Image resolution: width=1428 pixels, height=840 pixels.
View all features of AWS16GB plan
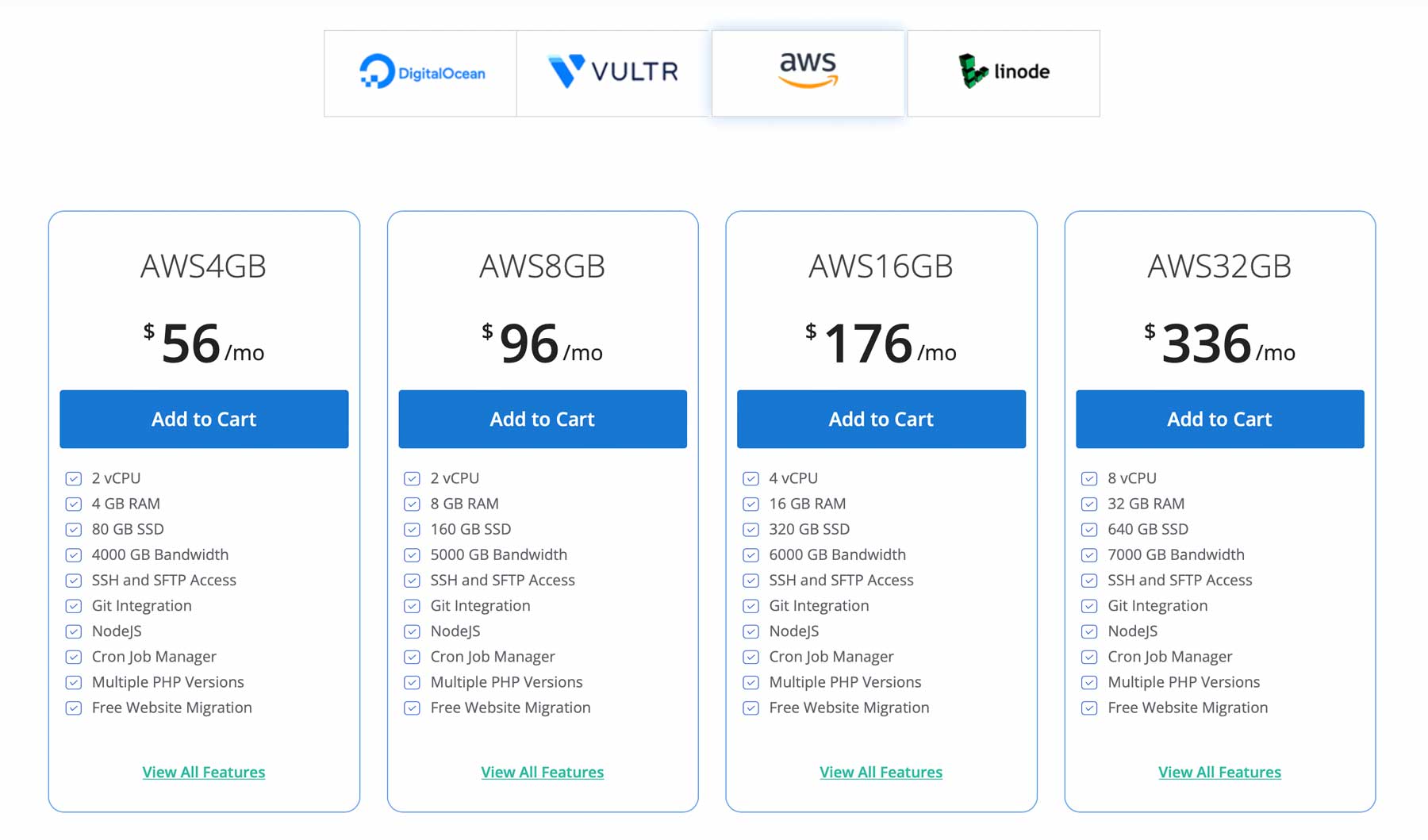881,772
